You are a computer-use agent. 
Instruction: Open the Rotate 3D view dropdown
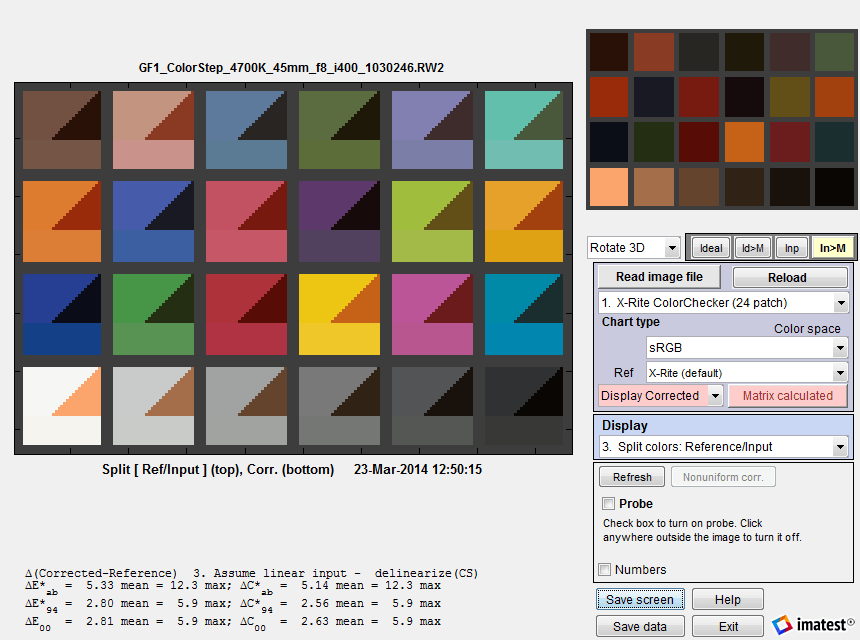pyautogui.click(x=633, y=247)
